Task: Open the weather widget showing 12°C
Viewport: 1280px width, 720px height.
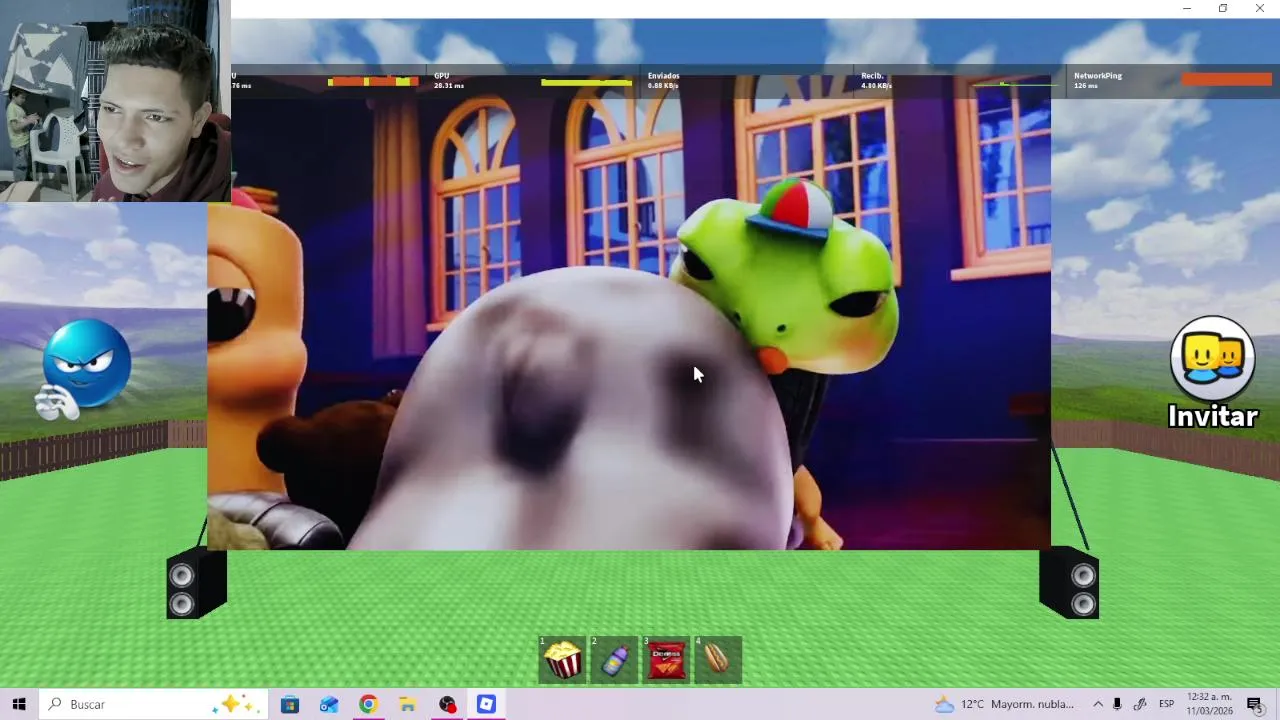Action: 1004,704
